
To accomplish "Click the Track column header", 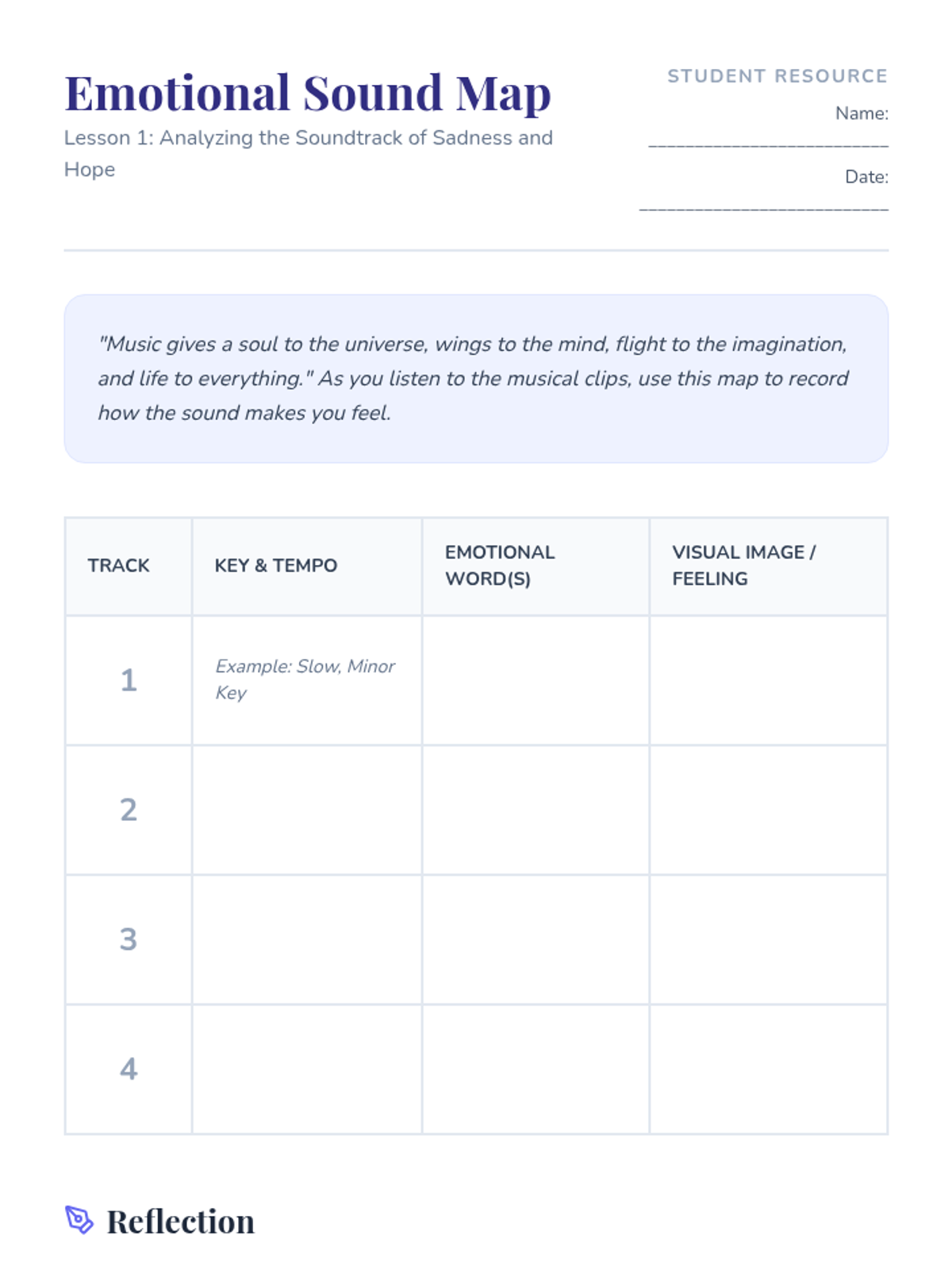I will point(119,565).
